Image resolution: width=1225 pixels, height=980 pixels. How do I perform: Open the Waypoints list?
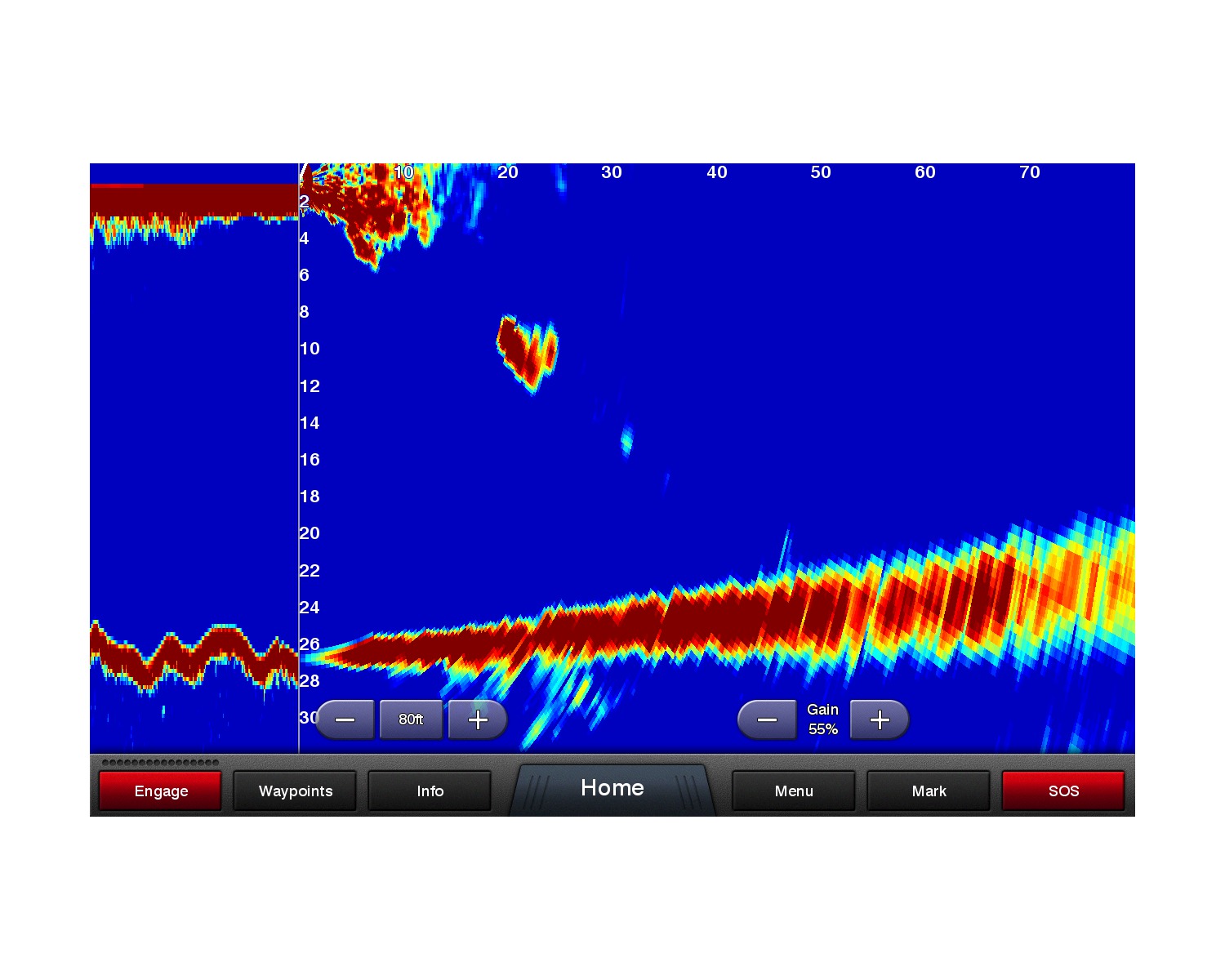295,791
